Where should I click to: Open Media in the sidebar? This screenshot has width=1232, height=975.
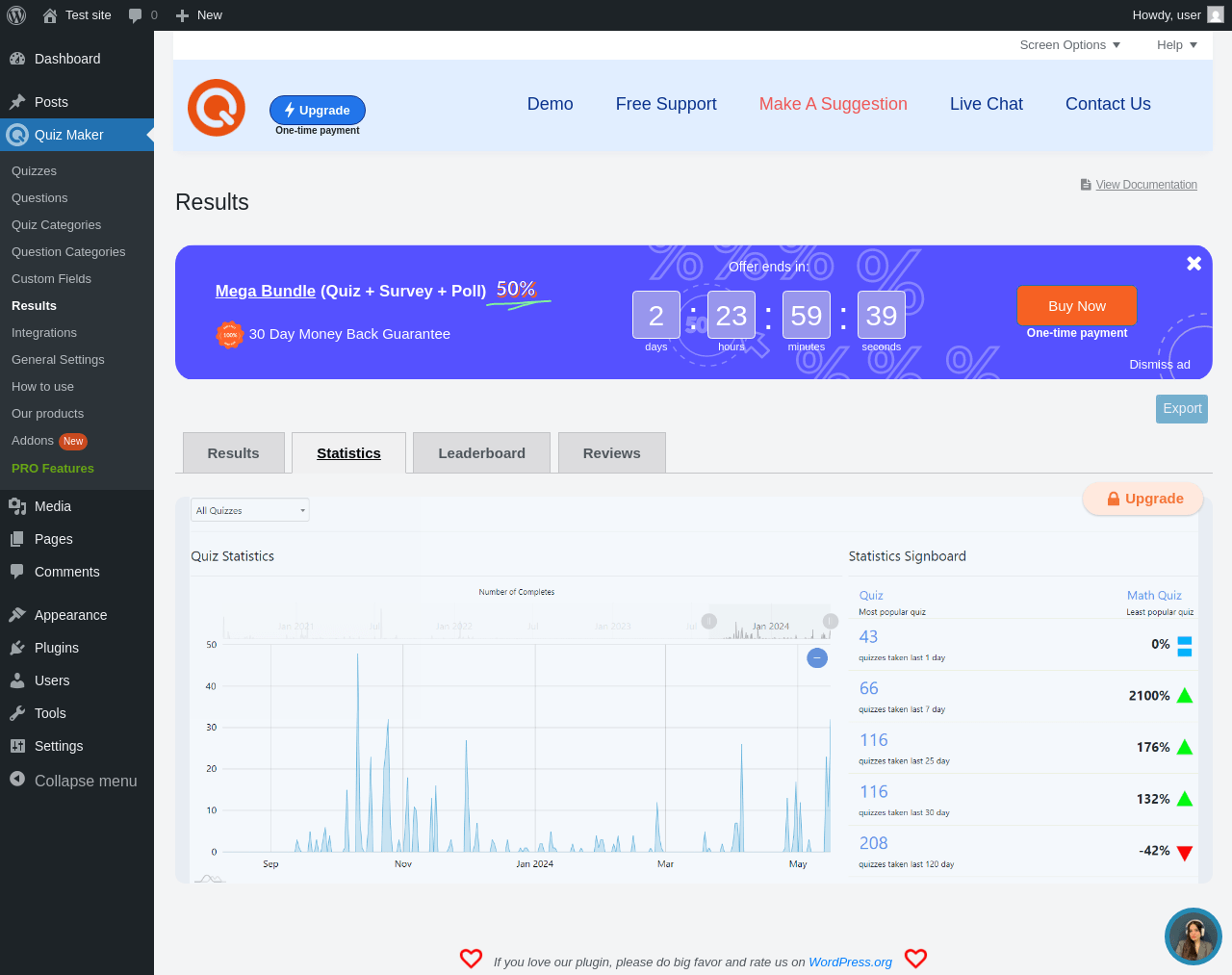pyautogui.click(x=77, y=506)
